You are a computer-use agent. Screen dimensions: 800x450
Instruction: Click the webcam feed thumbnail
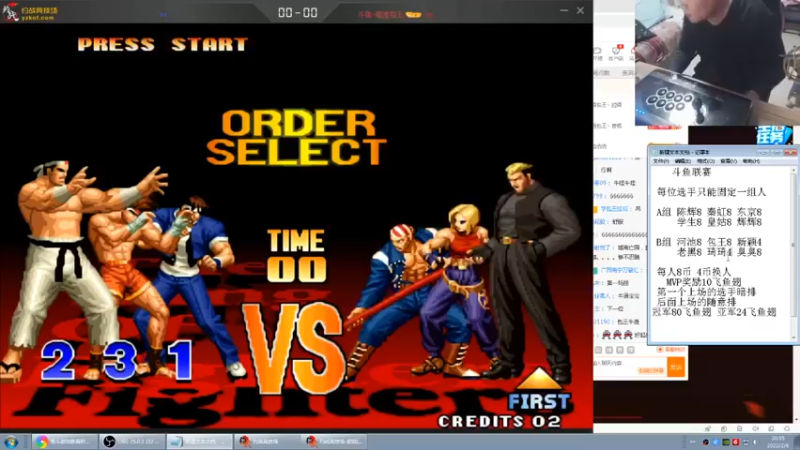(716, 62)
